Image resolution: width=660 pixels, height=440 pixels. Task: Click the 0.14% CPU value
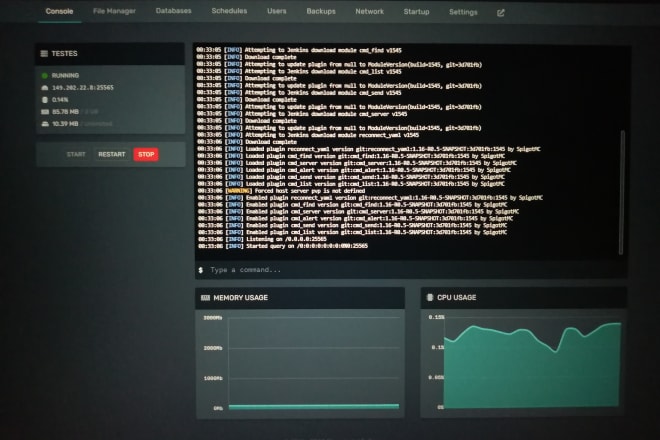tap(60, 100)
